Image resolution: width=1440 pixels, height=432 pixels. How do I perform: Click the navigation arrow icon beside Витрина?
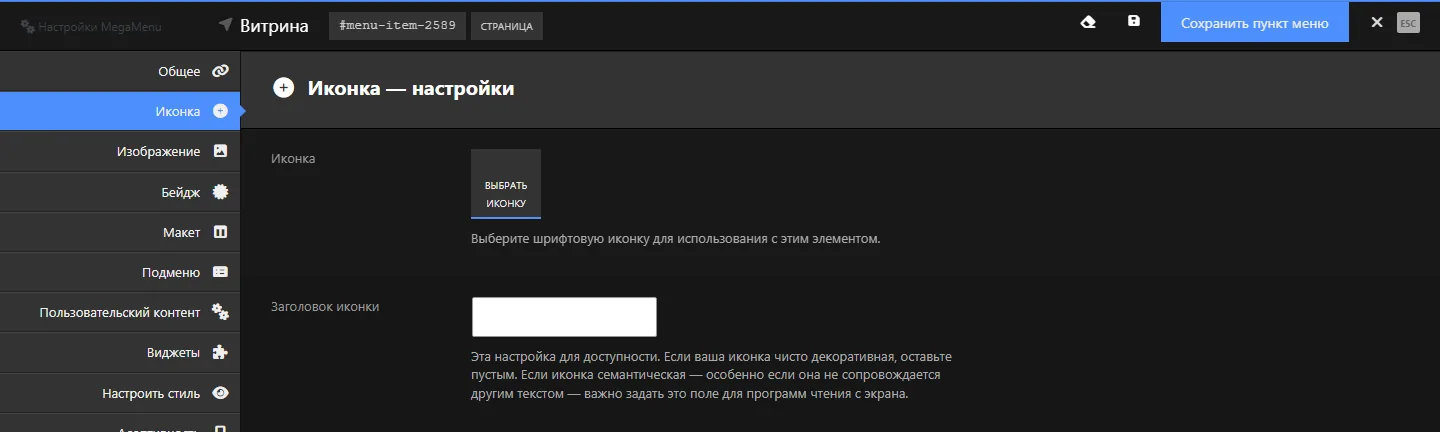(x=226, y=24)
